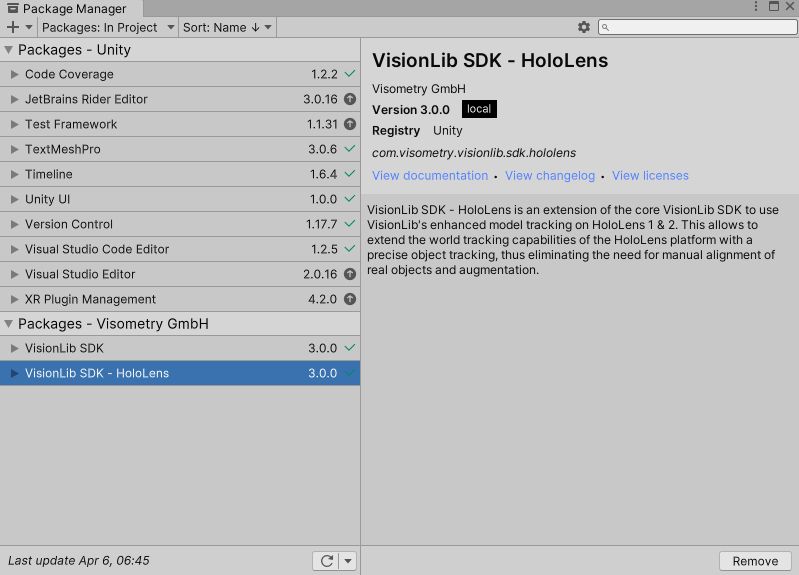This screenshot has height=575, width=799.
Task: Refresh the package list
Action: click(x=326, y=561)
